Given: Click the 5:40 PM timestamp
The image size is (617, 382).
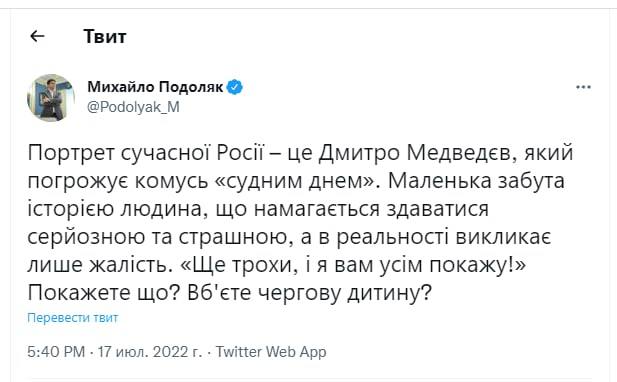Looking at the screenshot, I should click(56, 352).
